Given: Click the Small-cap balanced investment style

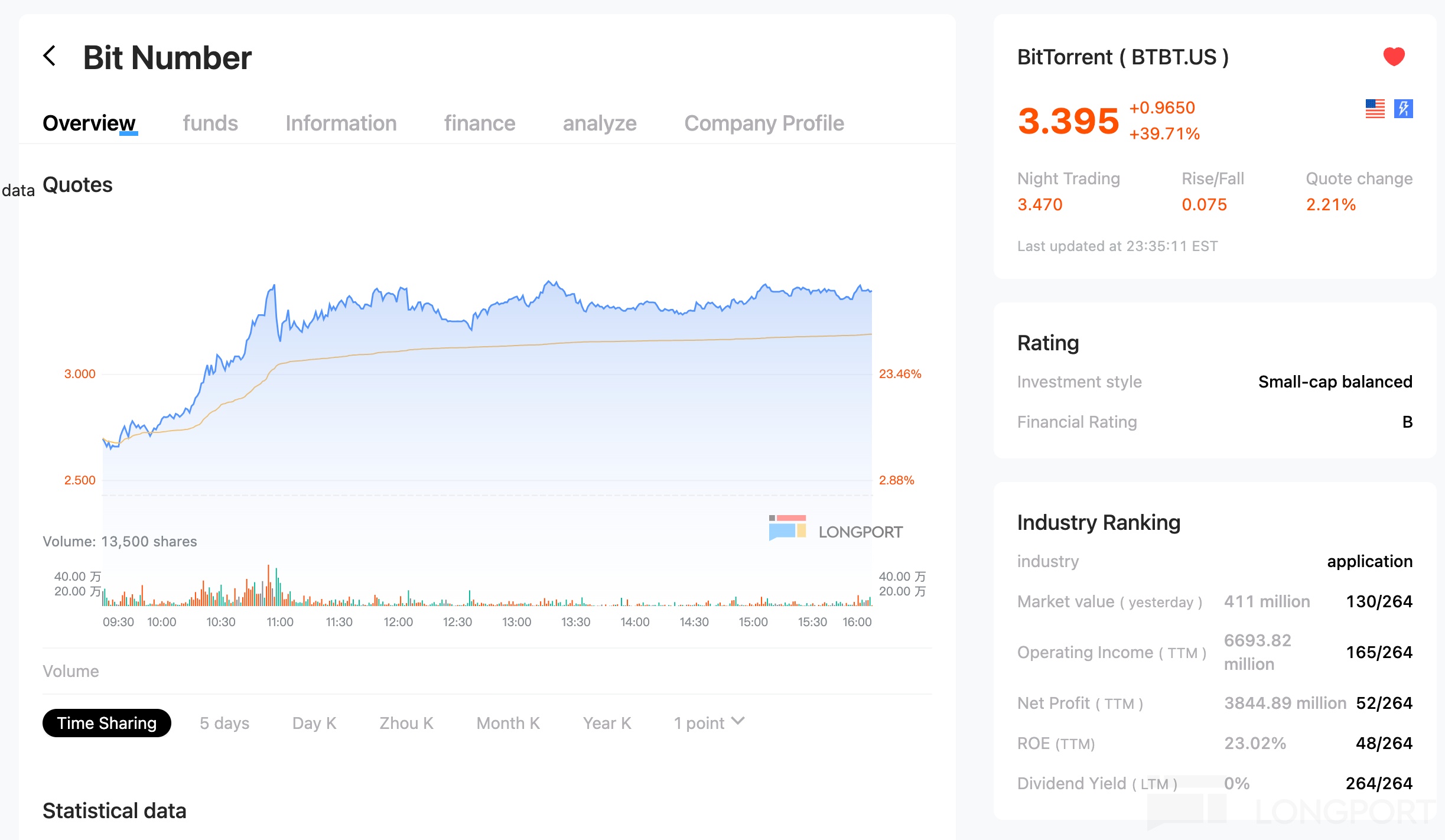Looking at the screenshot, I should click(x=1335, y=382).
